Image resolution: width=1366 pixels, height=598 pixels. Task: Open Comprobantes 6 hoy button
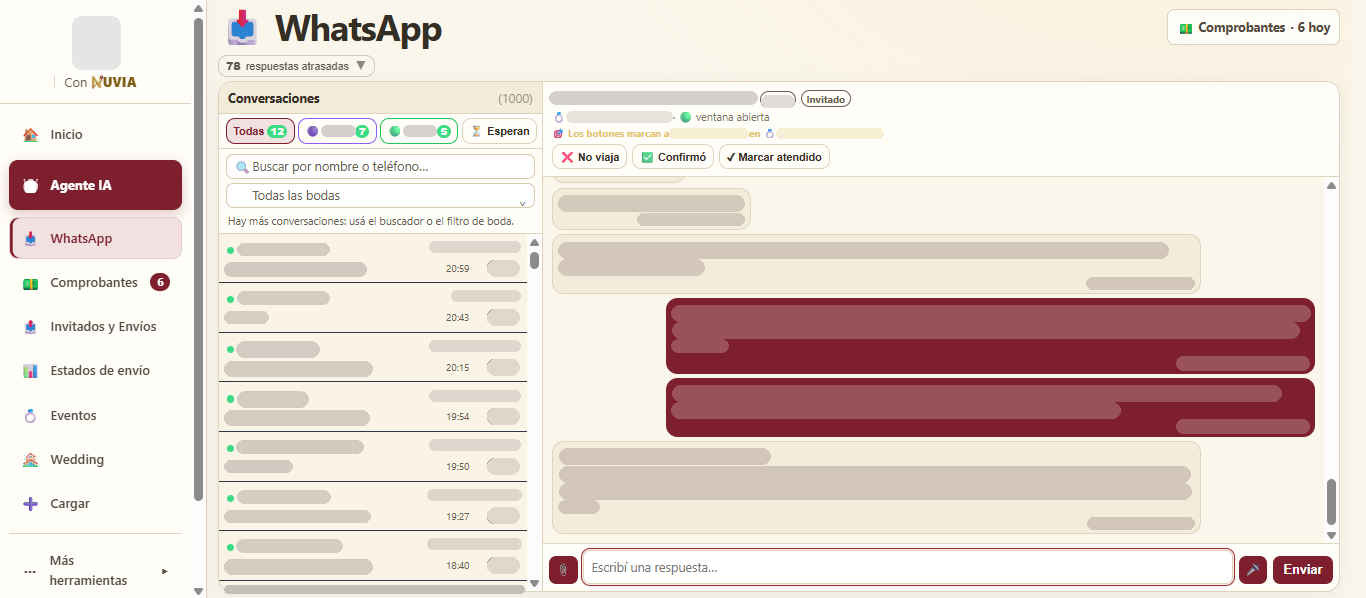click(1254, 27)
